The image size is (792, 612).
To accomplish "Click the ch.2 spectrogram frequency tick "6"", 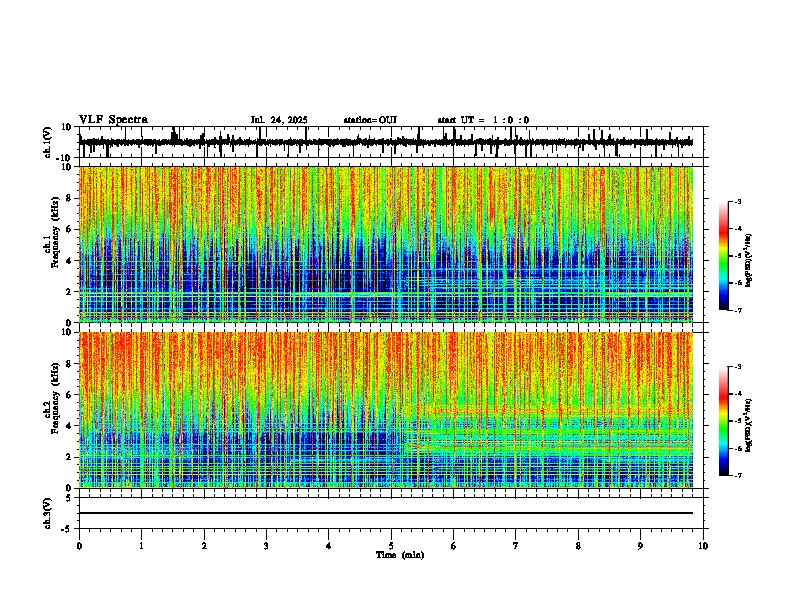I will point(70,394).
